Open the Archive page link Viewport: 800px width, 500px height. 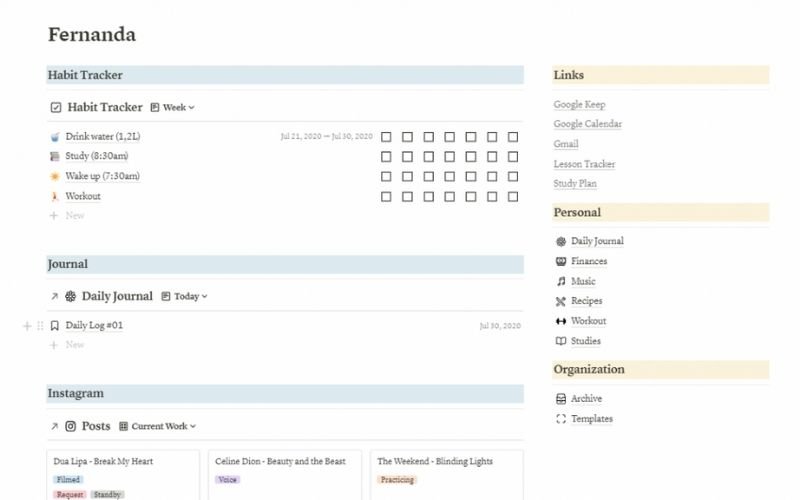[x=586, y=398]
